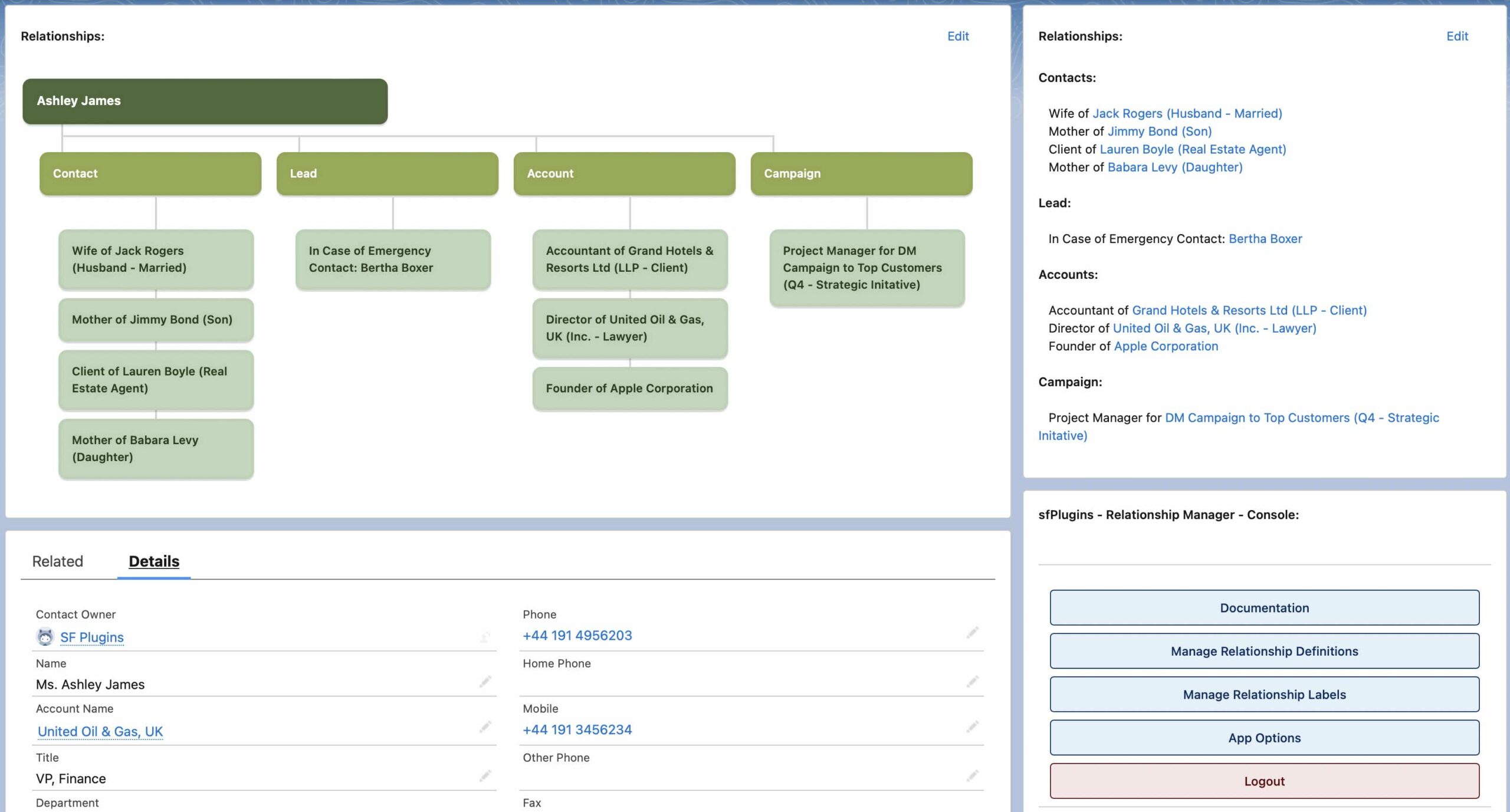This screenshot has width=1510, height=812.
Task: Click the change owner icon beside SF Plugins
Action: pos(485,637)
